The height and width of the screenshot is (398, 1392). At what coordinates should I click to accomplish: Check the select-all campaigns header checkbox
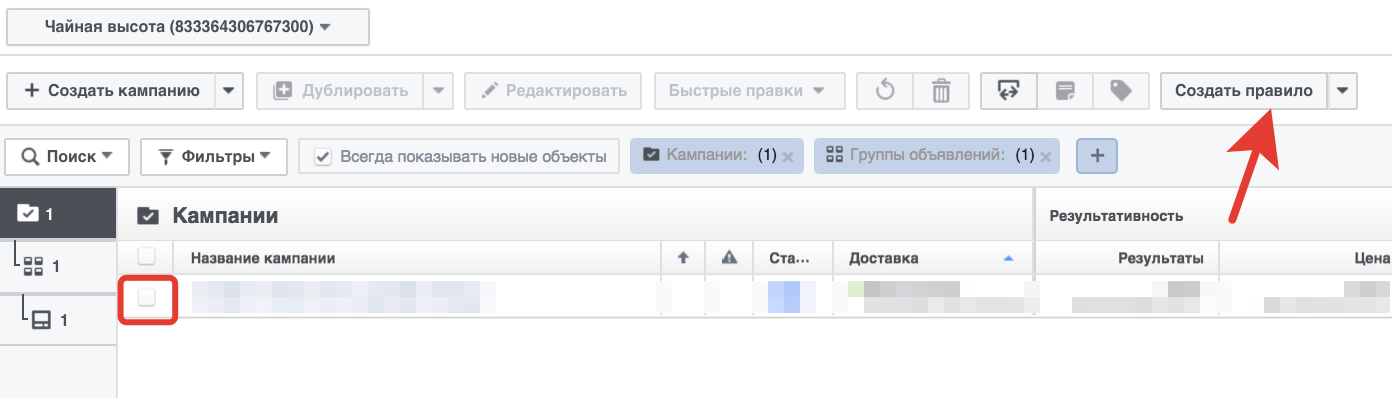click(146, 257)
